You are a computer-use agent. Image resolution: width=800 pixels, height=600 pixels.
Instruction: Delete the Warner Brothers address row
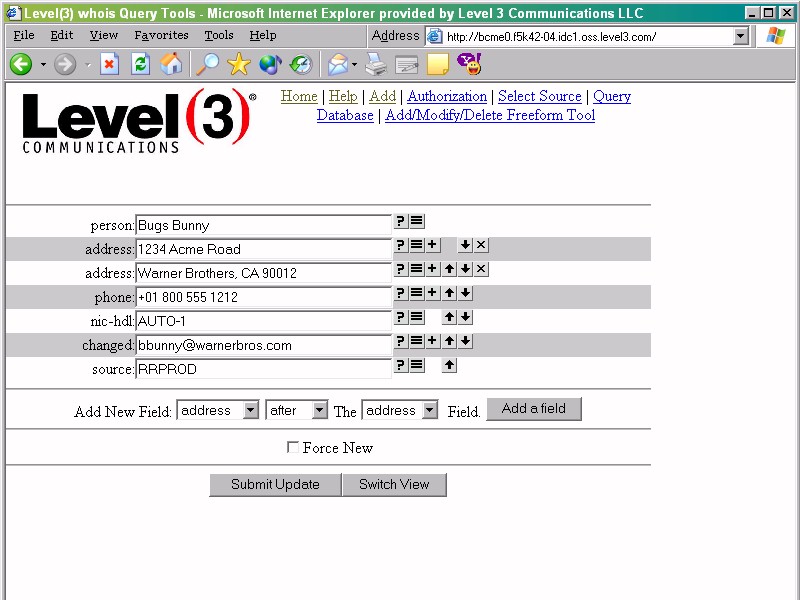click(481, 269)
